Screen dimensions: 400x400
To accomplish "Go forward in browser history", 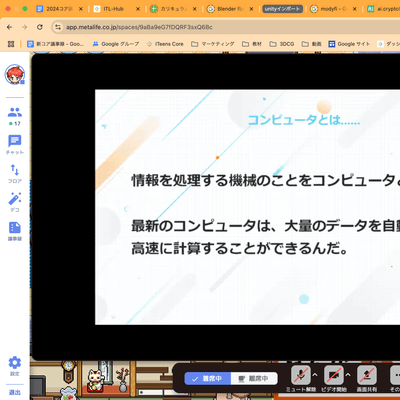I will pyautogui.click(x=24, y=27).
